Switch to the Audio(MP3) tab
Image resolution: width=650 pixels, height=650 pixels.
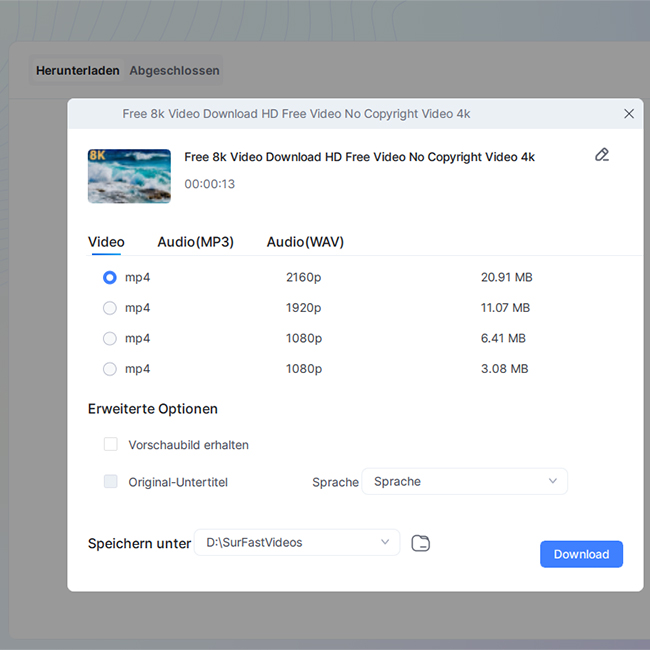click(195, 242)
